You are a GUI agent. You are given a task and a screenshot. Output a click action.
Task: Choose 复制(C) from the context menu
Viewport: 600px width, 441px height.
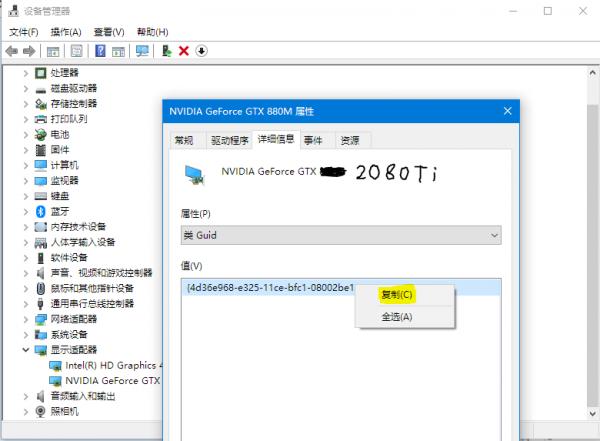[x=397, y=294]
